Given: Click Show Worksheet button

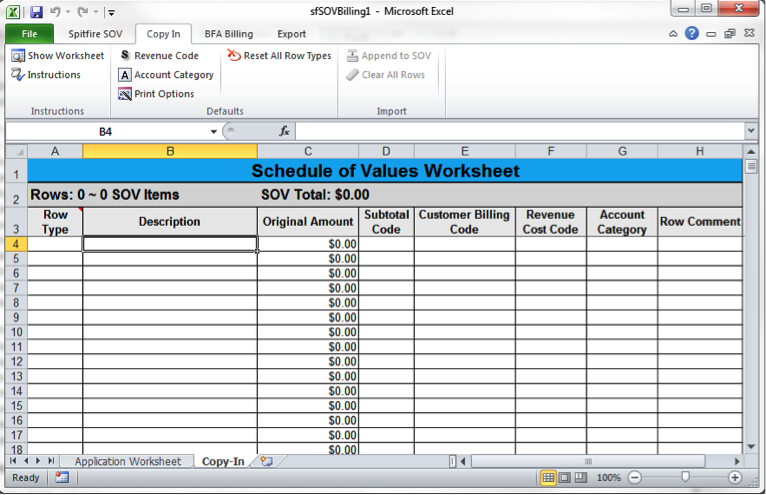Looking at the screenshot, I should click(x=58, y=56).
